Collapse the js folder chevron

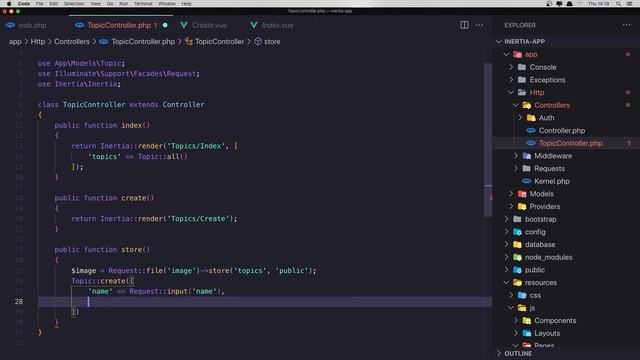pyautogui.click(x=511, y=308)
